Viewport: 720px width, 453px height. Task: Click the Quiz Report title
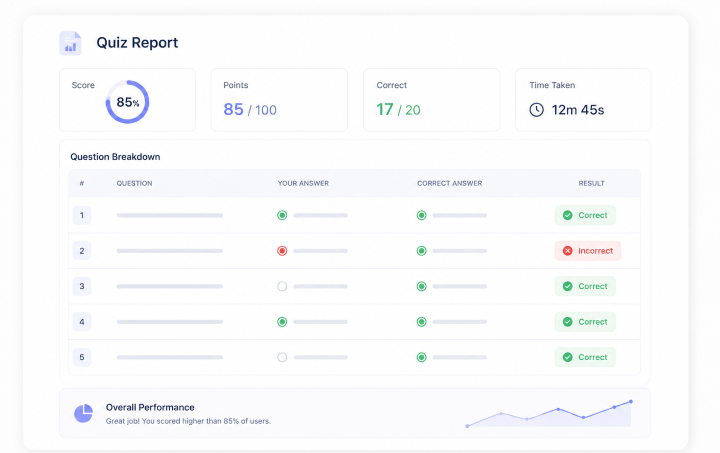pyautogui.click(x=137, y=43)
